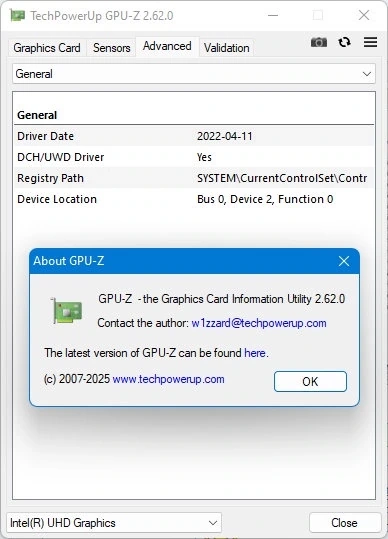Click the Driver Date label

tap(45, 136)
